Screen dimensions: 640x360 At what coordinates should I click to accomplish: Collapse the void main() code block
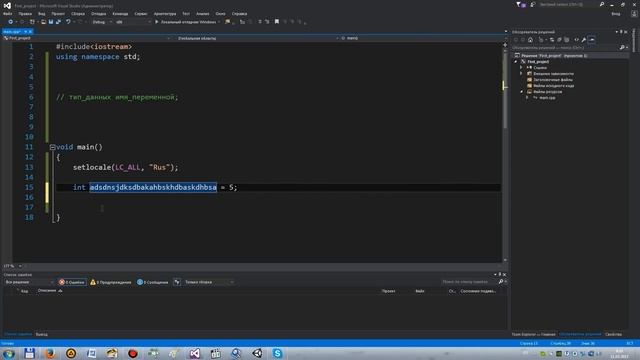point(52,147)
